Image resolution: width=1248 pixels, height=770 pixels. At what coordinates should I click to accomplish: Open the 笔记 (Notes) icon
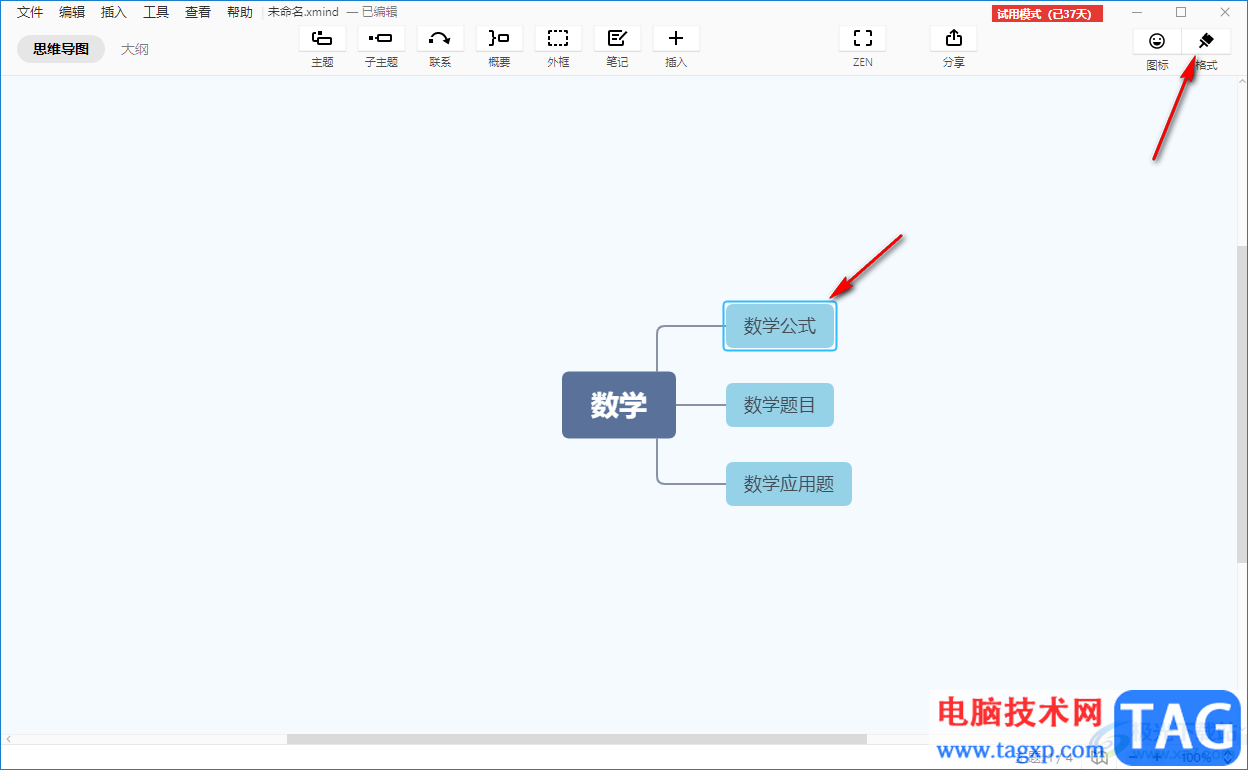(617, 38)
